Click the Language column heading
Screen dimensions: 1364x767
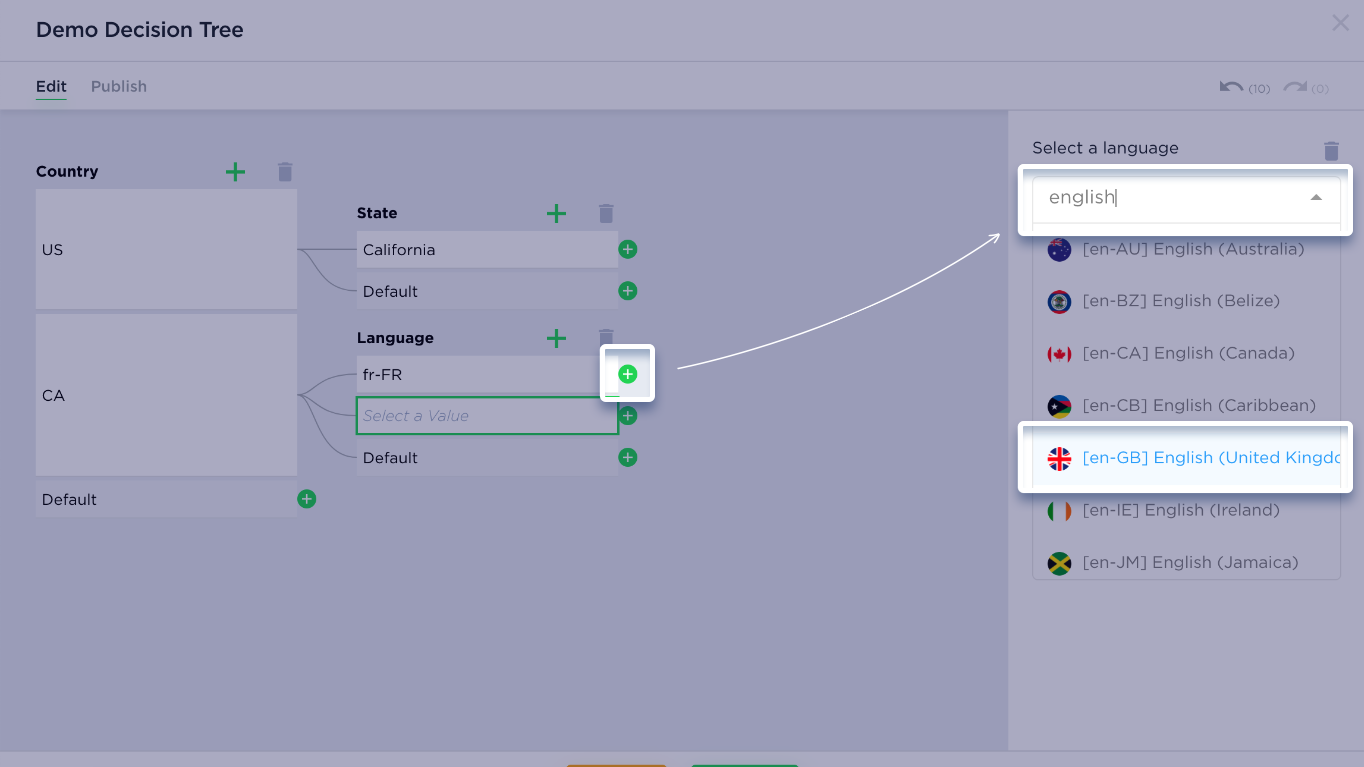395,338
